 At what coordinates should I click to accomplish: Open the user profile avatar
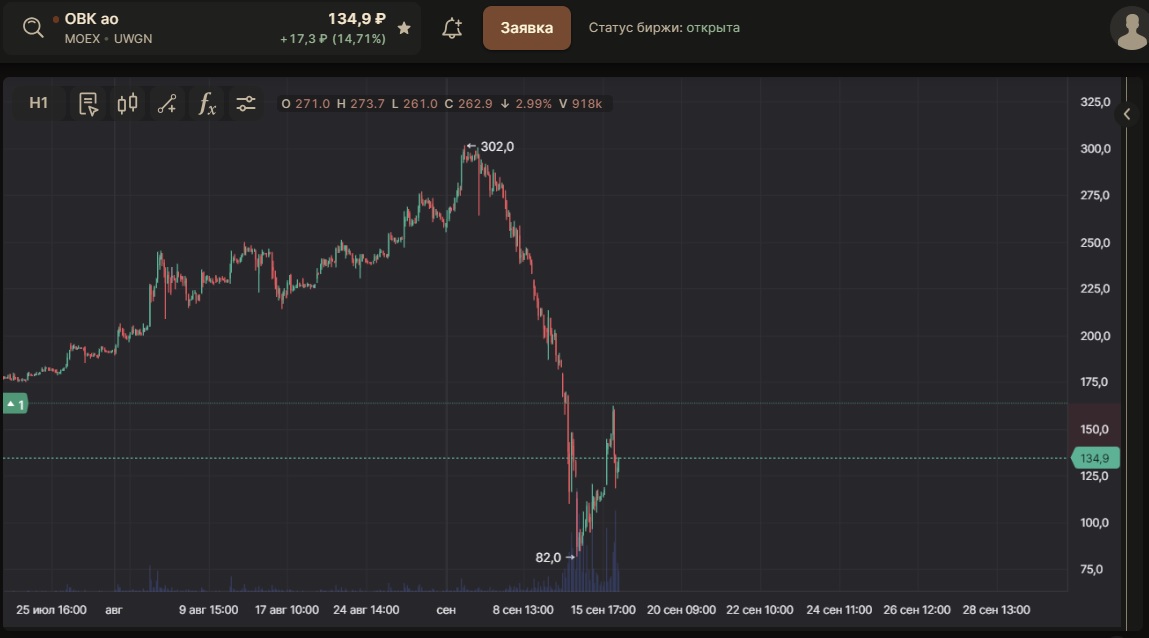pyautogui.click(x=1129, y=29)
